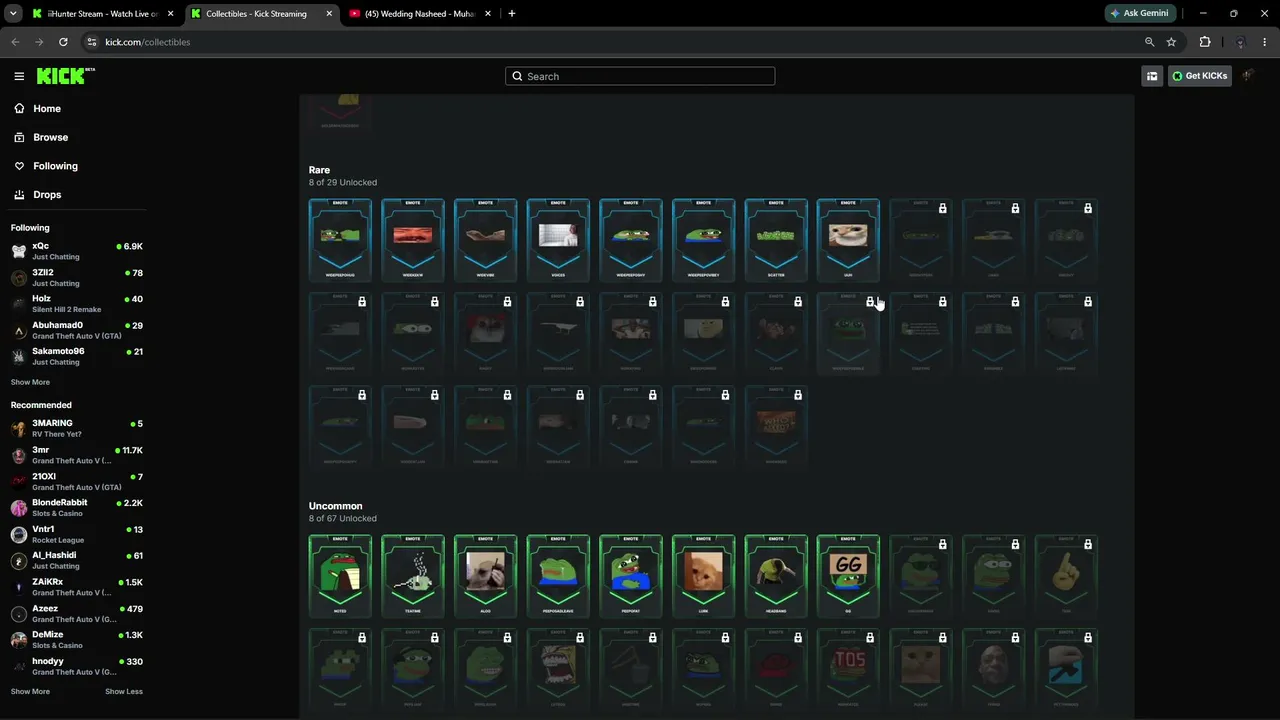Click the "8 of 67 Unlocked" Uncommon count

[x=343, y=519]
